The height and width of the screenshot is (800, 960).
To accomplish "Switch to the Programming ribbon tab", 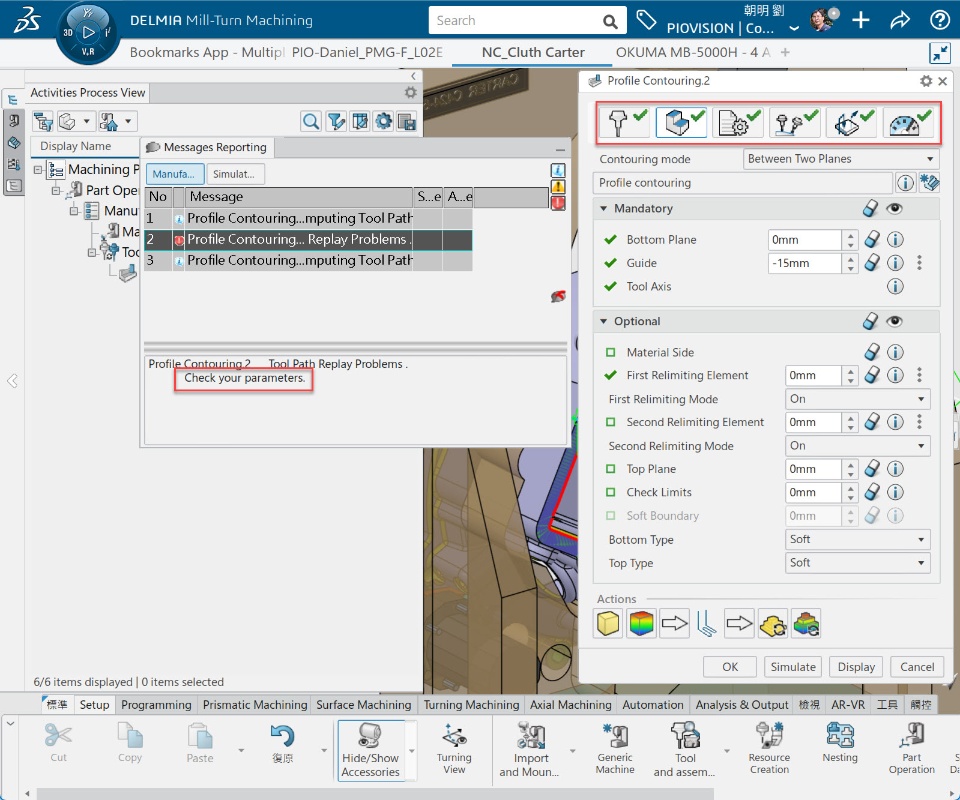I will pos(156,705).
